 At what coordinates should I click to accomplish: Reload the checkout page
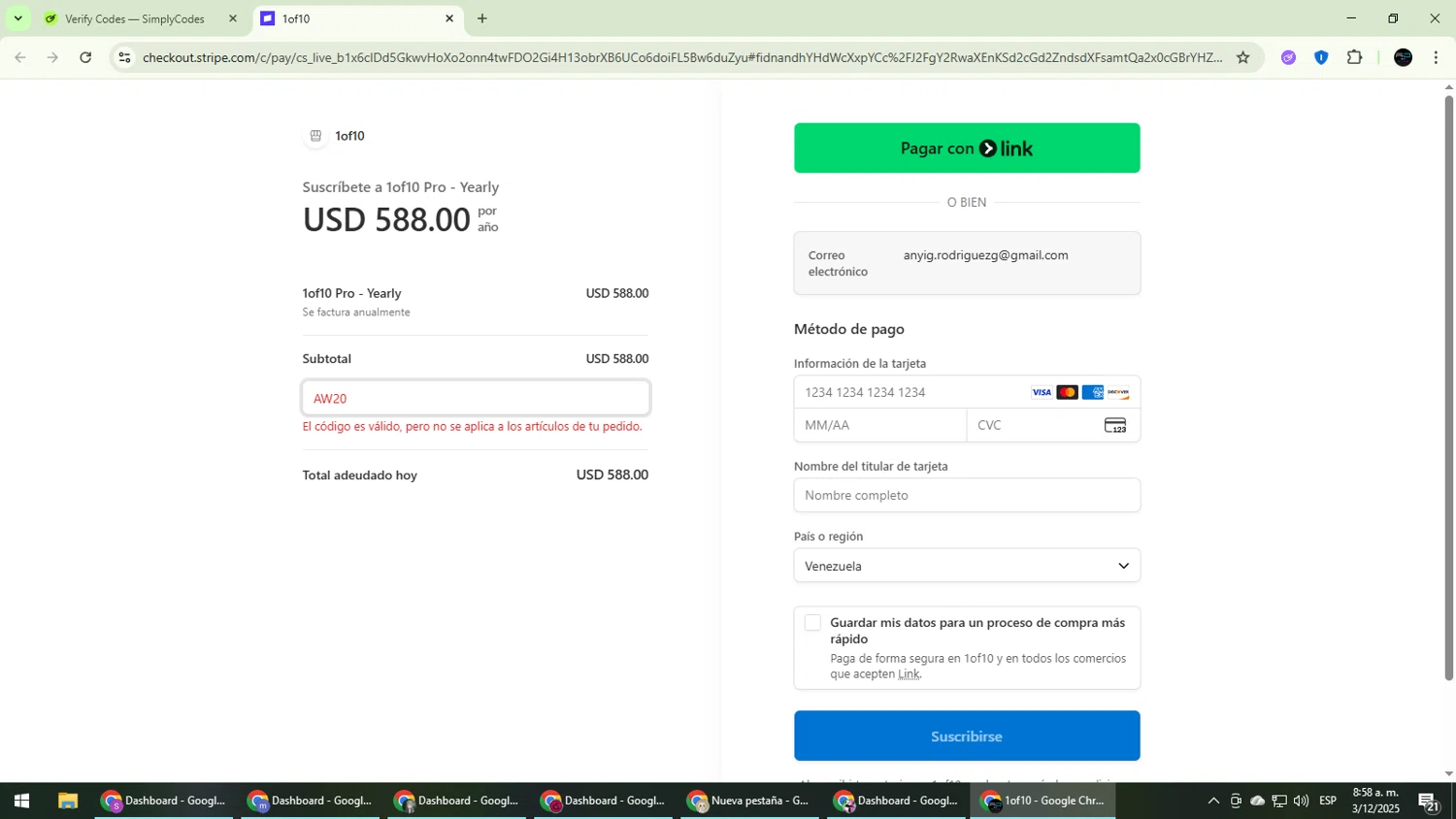(85, 57)
